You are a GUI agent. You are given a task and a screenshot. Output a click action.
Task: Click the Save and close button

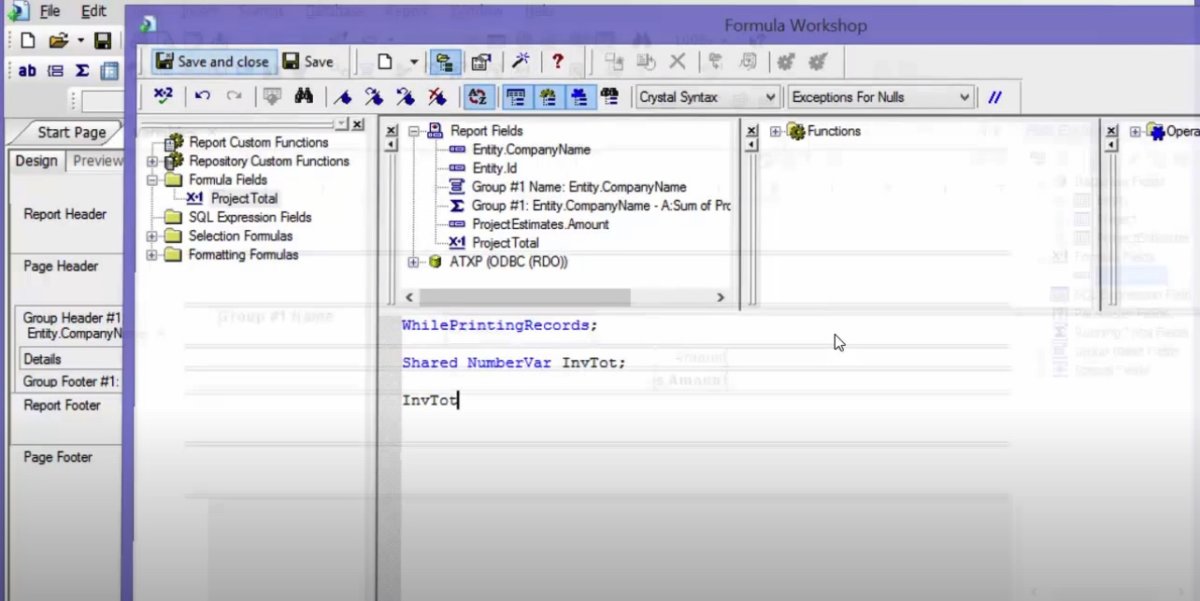(212, 62)
